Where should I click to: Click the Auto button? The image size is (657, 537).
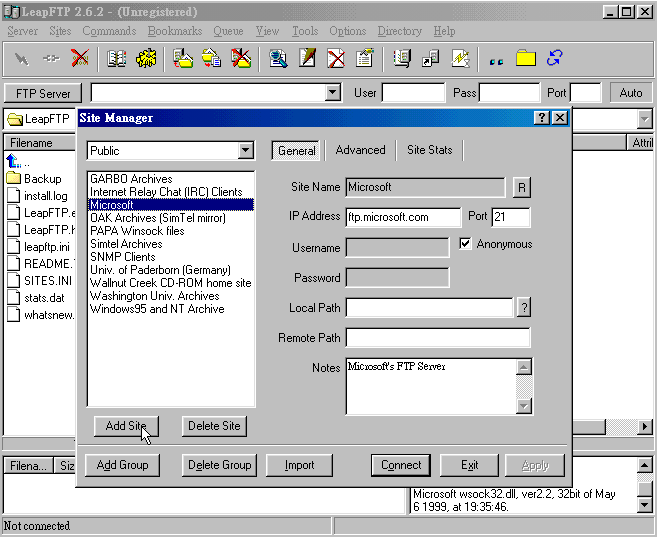631,93
